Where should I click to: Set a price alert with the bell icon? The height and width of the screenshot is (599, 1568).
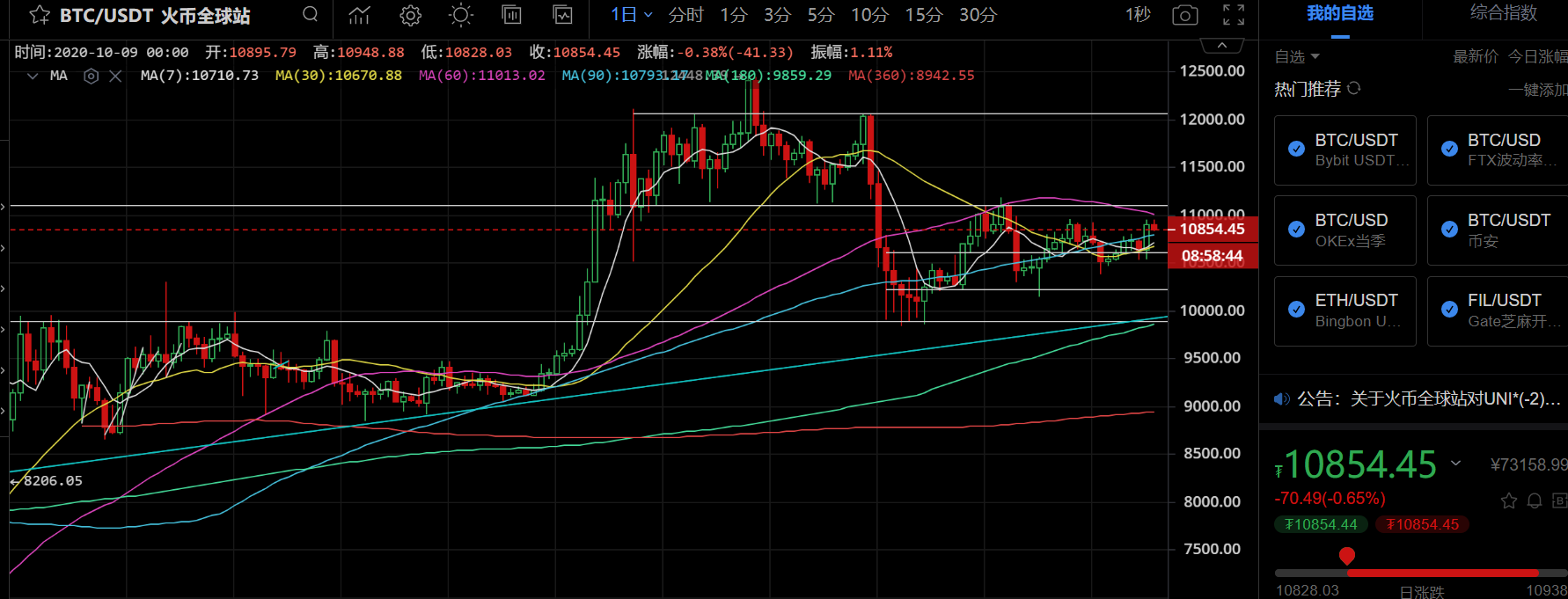(x=1535, y=500)
